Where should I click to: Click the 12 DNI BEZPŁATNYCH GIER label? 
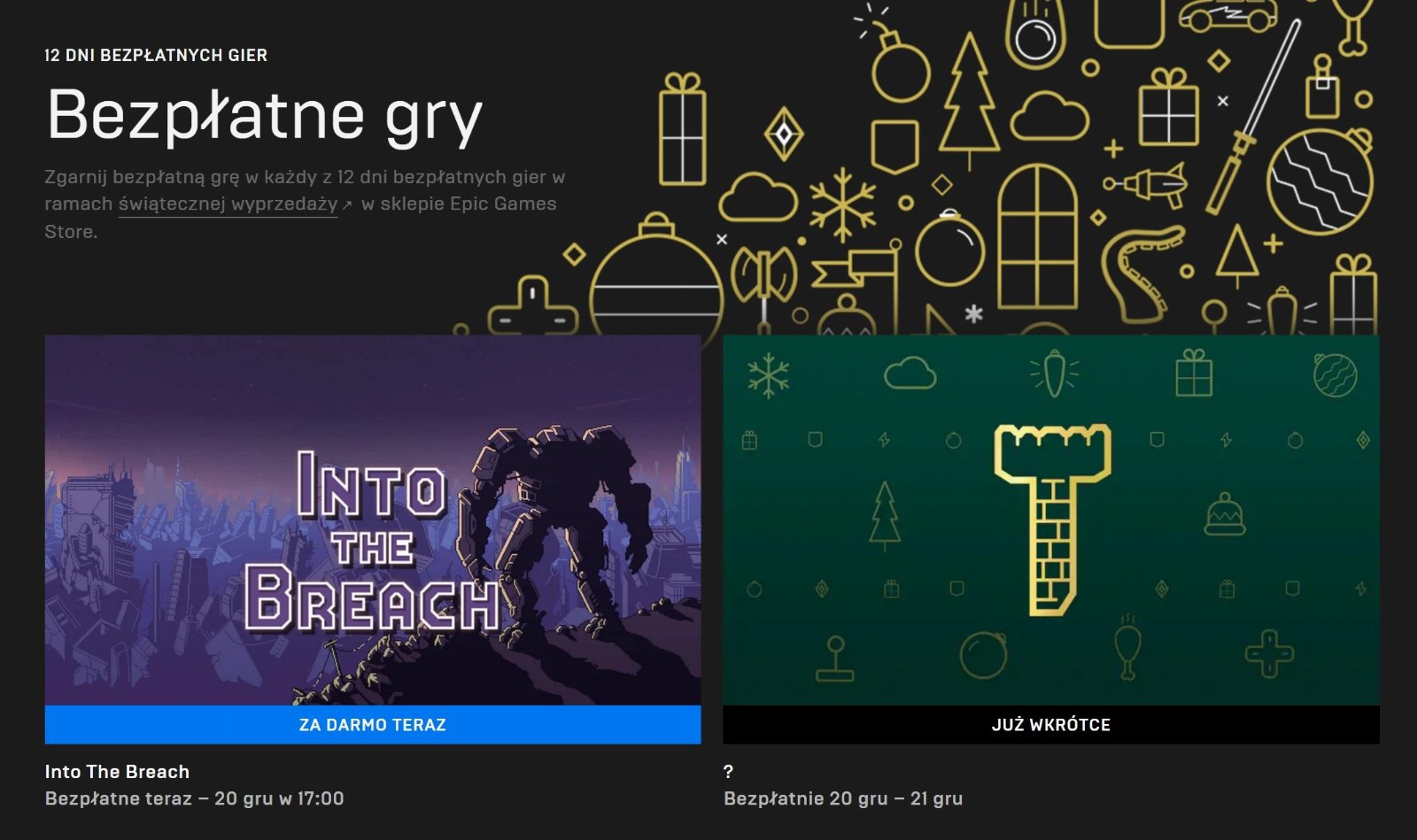coord(156,55)
